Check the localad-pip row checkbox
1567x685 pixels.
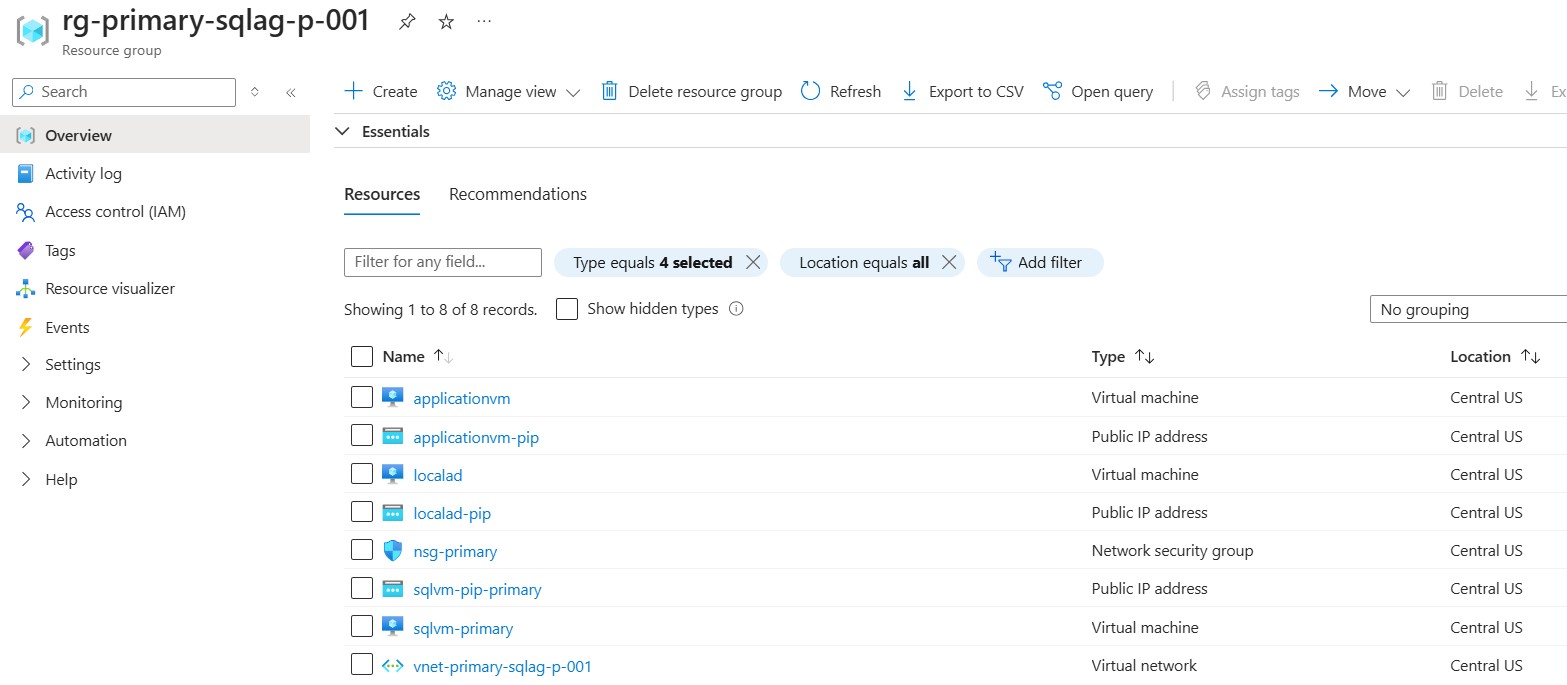pyautogui.click(x=362, y=512)
